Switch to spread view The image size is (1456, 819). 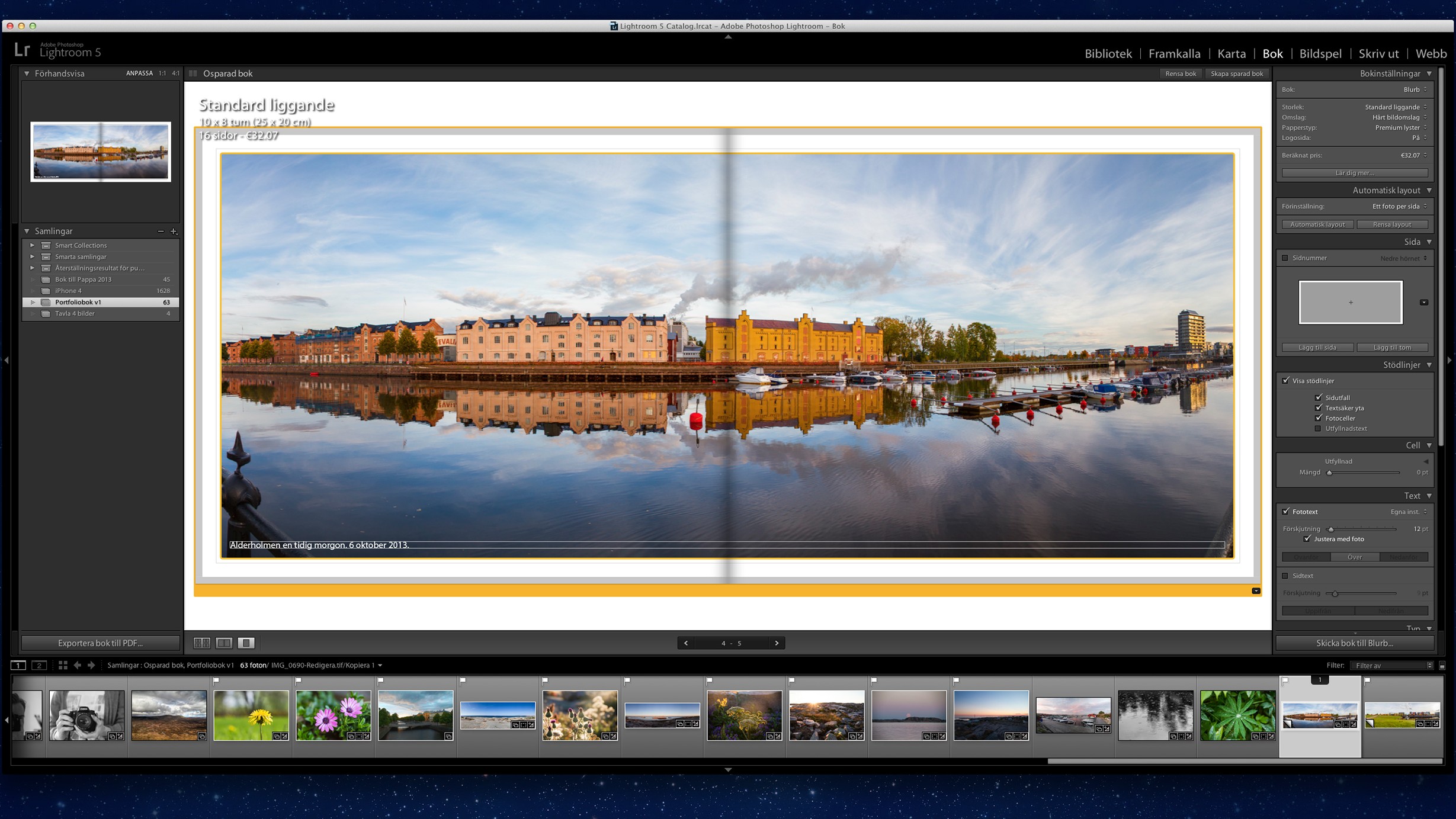coord(224,643)
